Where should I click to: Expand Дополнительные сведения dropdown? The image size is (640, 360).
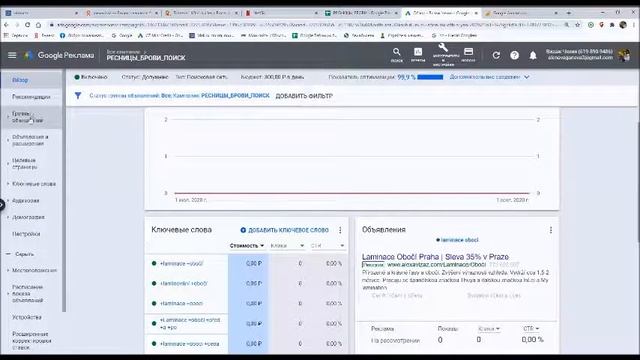489,77
